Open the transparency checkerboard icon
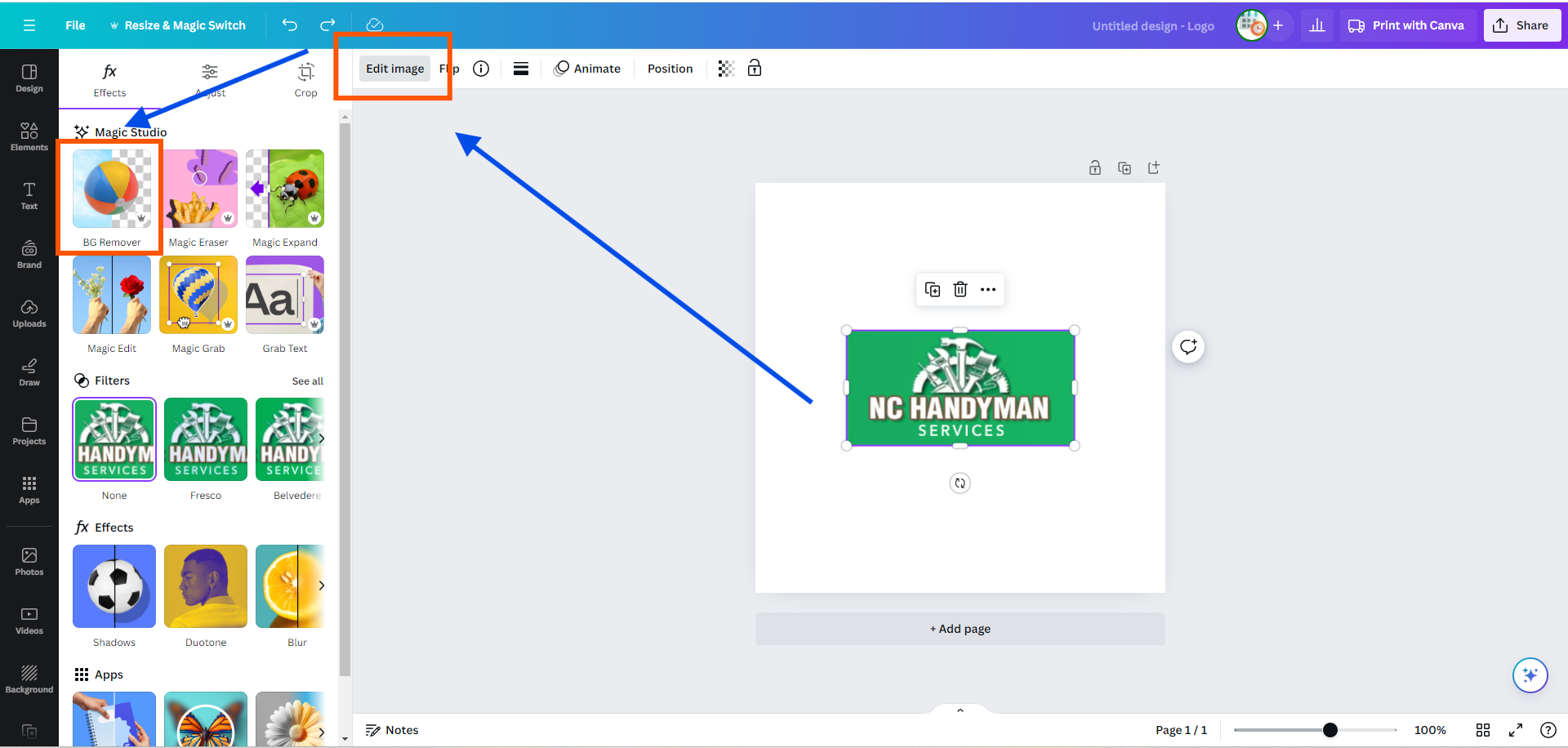Image resolution: width=1568 pixels, height=748 pixels. 726,69
